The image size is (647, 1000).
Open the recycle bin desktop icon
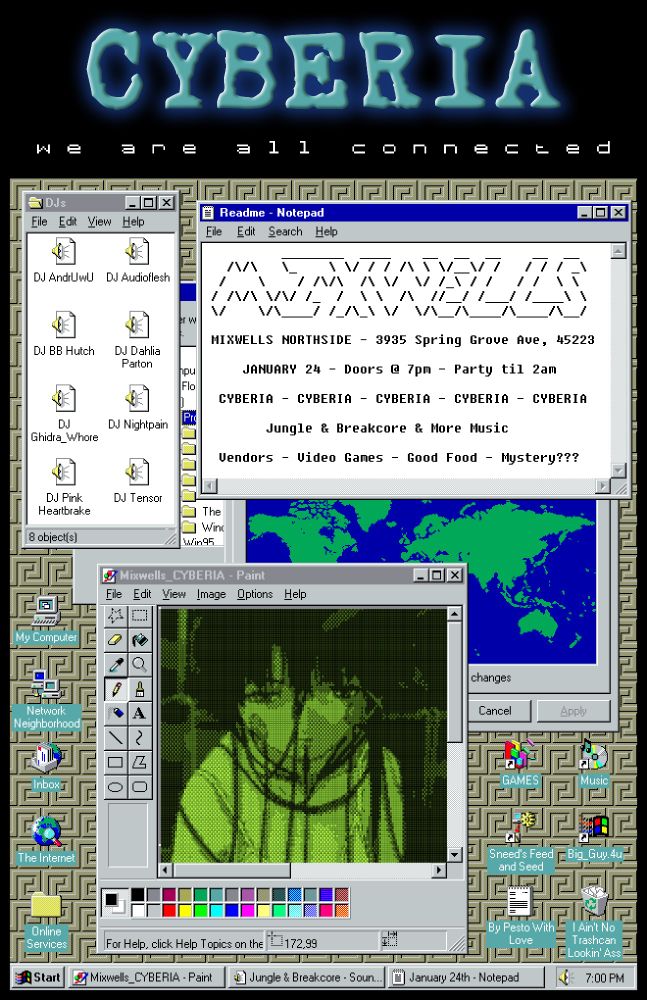(594, 922)
